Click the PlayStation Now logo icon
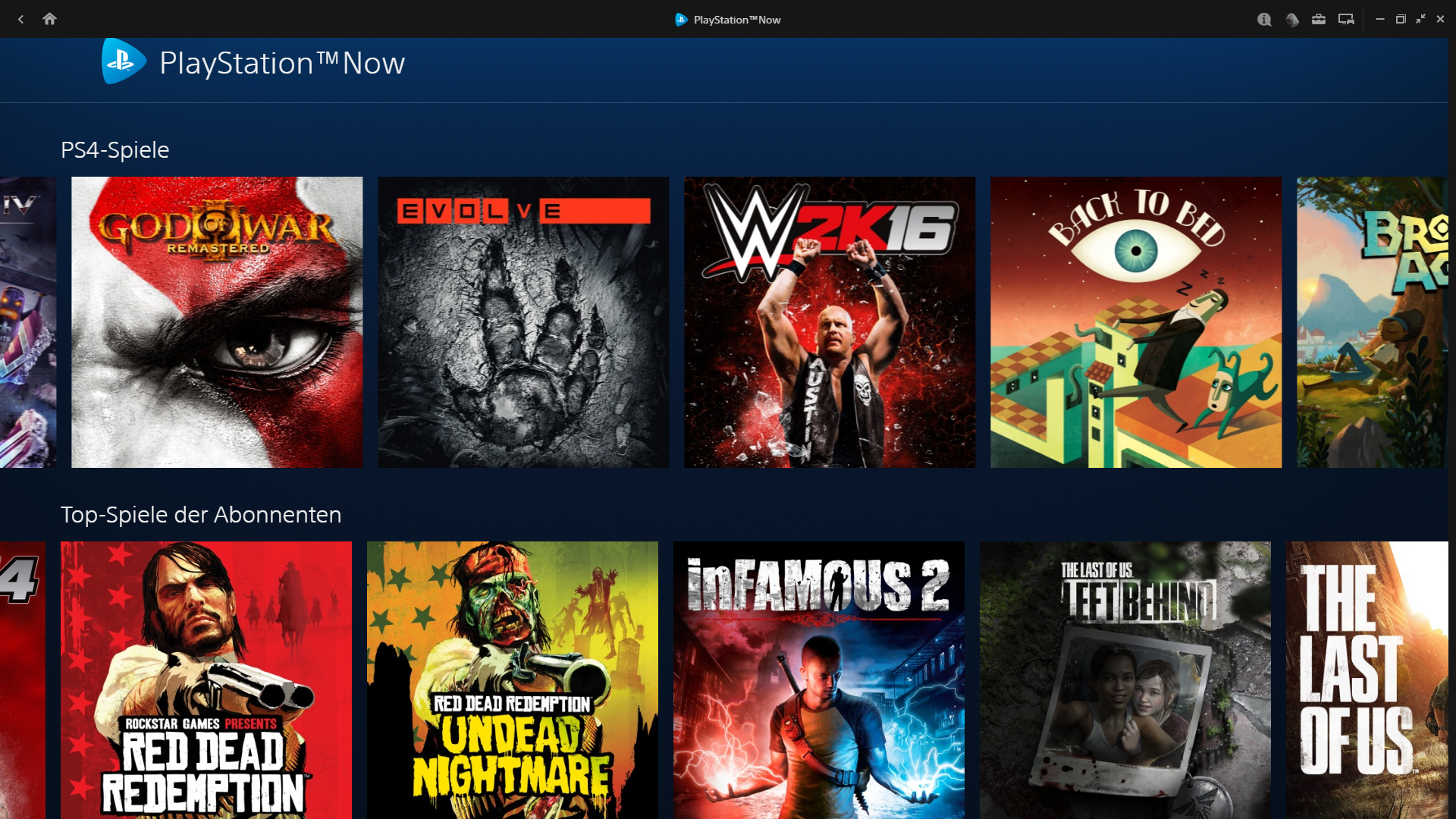The image size is (1456, 819). (x=123, y=62)
